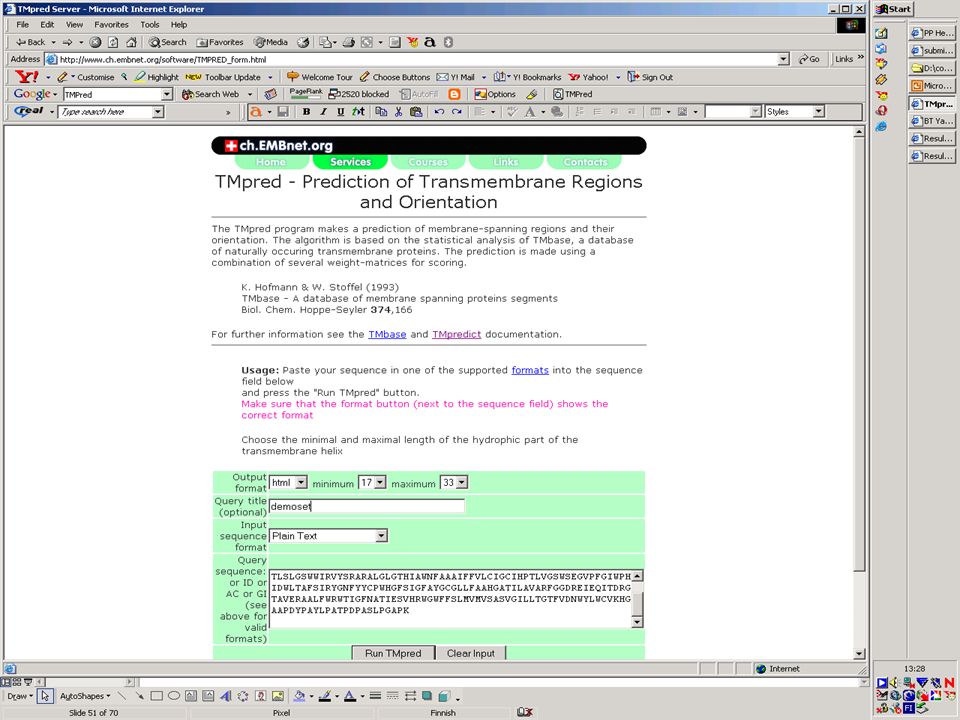The width and height of the screenshot is (960, 720).
Task: Click the Italic formatting button
Action: 323,111
